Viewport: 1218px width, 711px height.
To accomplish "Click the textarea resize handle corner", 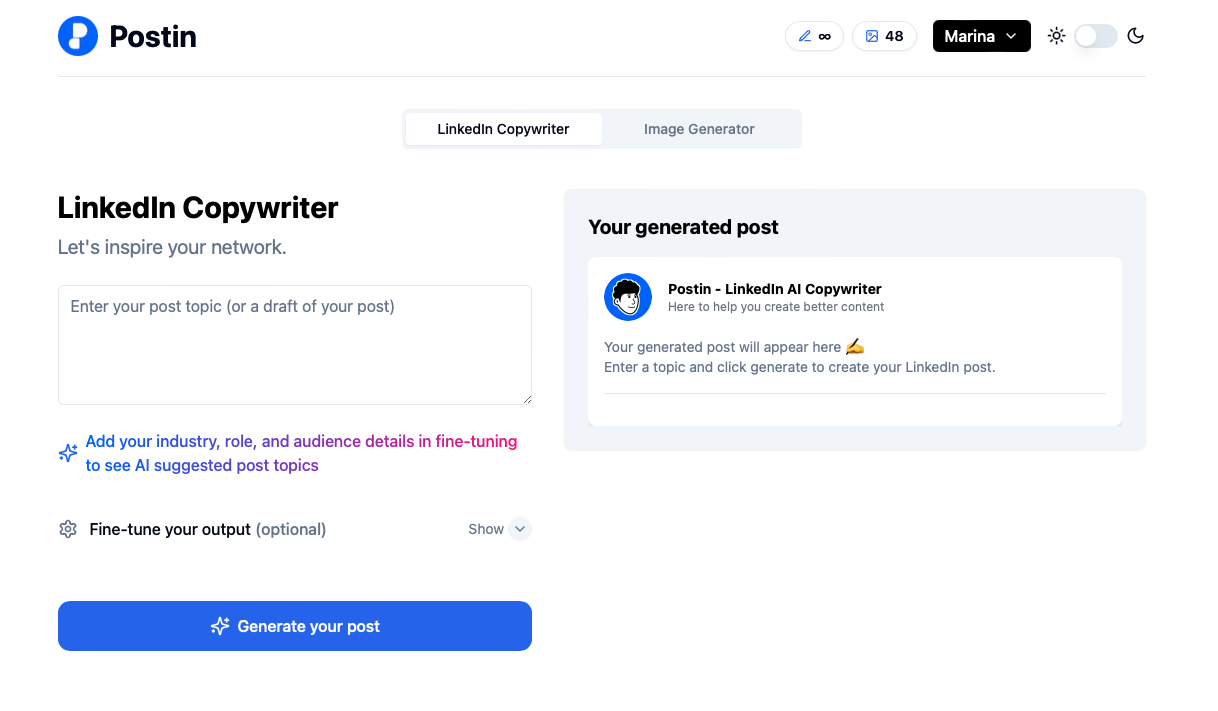I will pyautogui.click(x=527, y=400).
